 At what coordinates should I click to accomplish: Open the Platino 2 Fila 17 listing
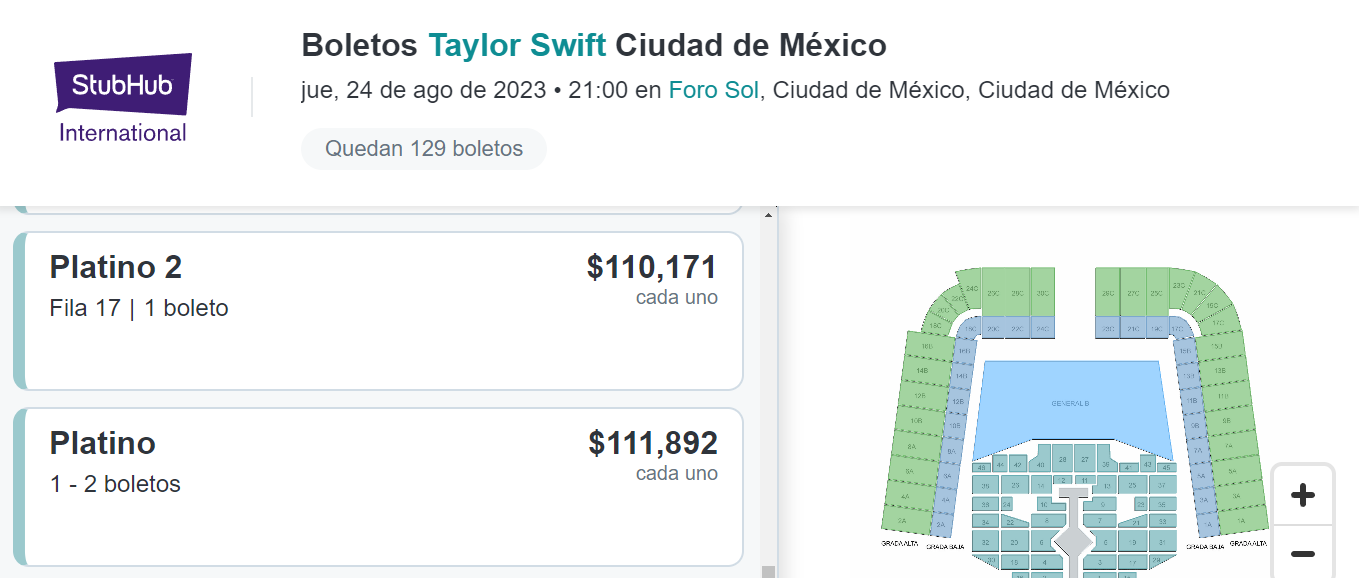(378, 311)
